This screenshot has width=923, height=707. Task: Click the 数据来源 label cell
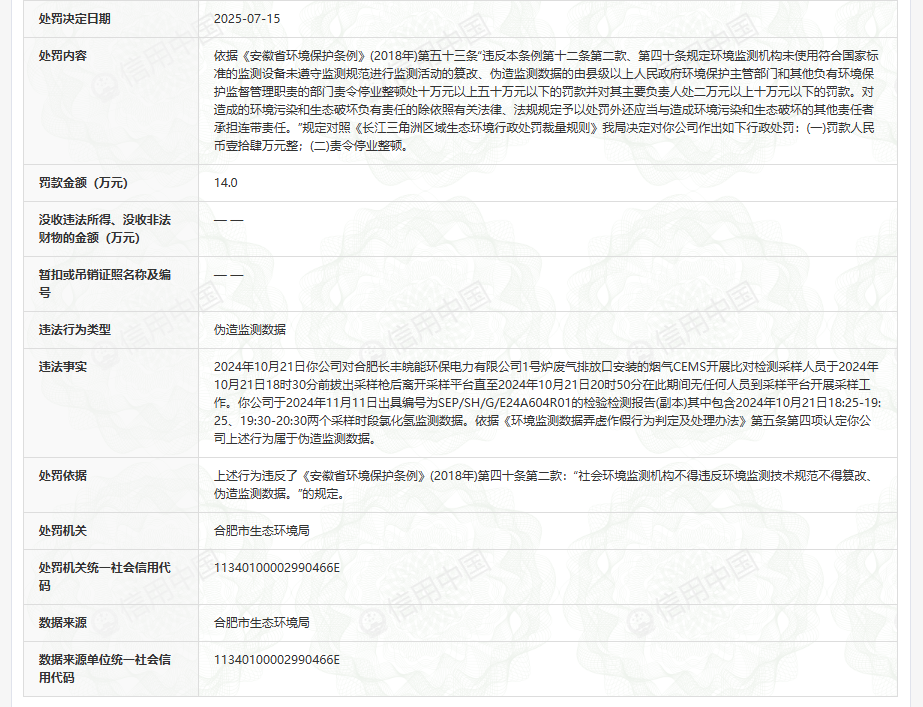point(62,623)
